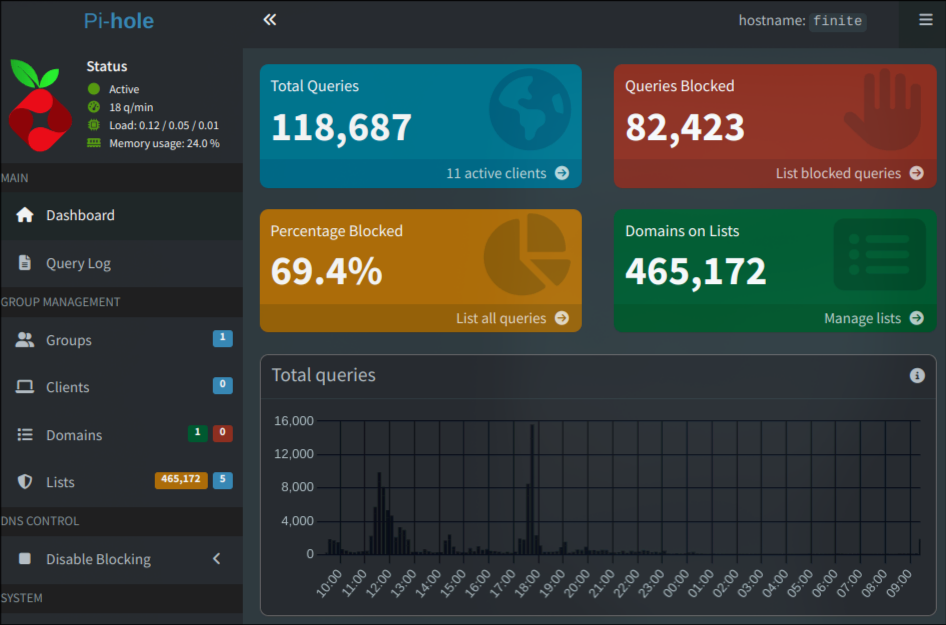Select the Clients computer icon
The width and height of the screenshot is (946, 625).
pos(24,387)
